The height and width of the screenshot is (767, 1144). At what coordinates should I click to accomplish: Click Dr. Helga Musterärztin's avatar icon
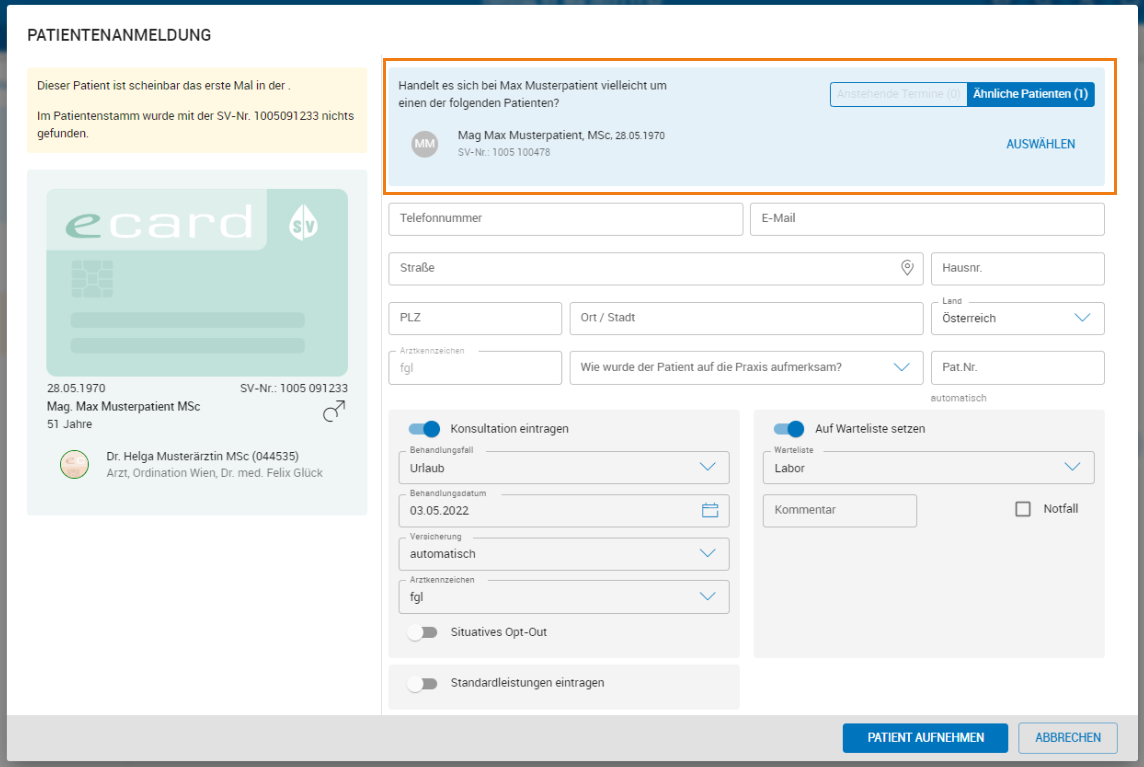pyautogui.click(x=74, y=465)
